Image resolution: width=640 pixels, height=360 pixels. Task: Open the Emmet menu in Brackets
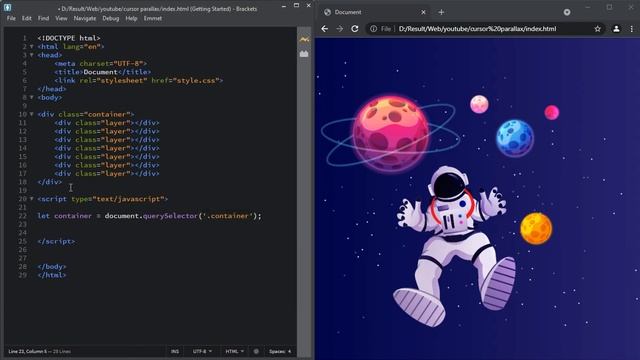(153, 18)
